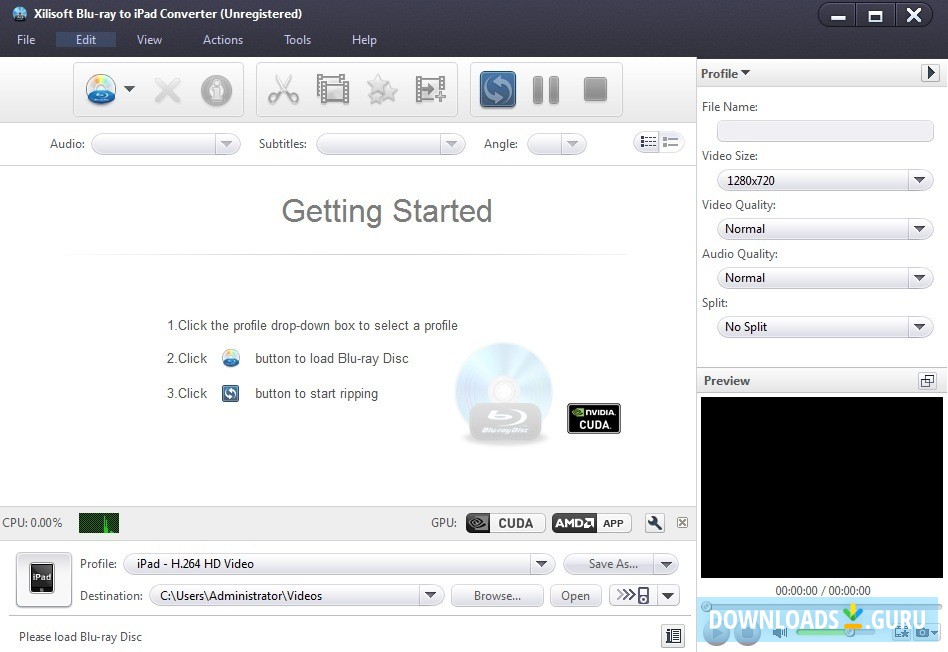The width and height of the screenshot is (948, 652).
Task: Open the CUDA GPU acceleration toggle
Action: point(504,522)
